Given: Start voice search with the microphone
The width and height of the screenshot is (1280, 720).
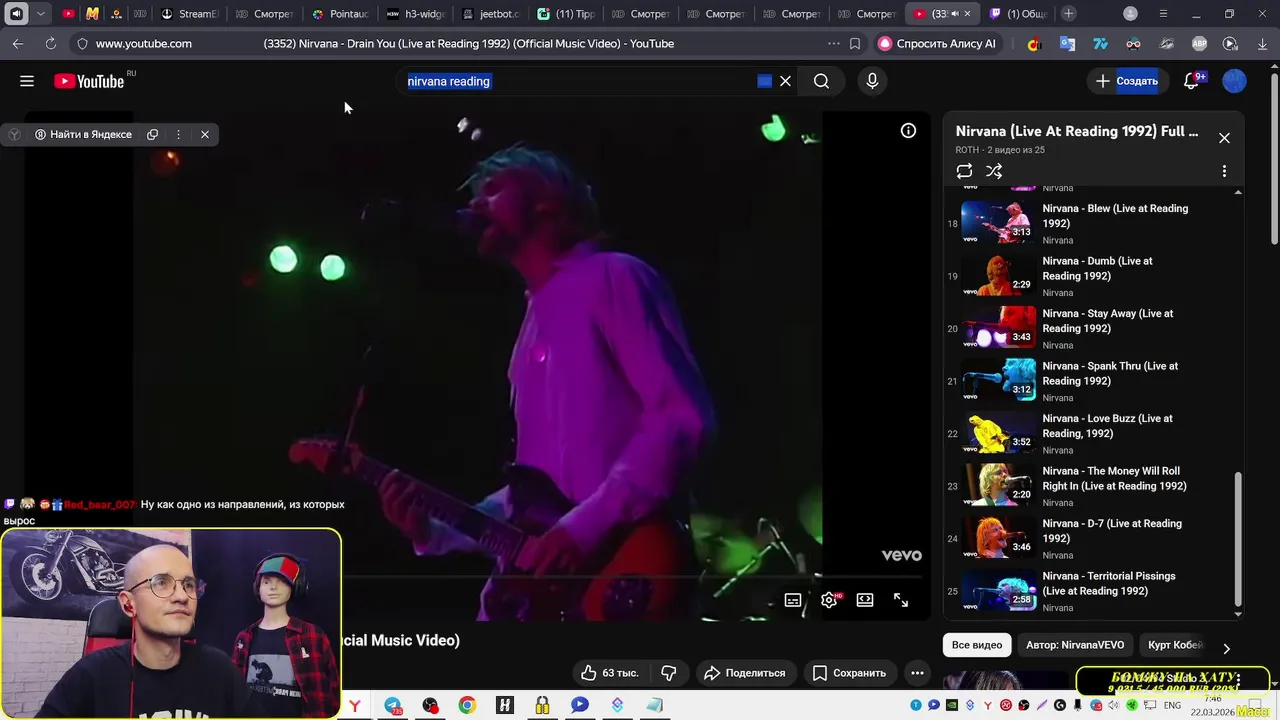Looking at the screenshot, I should [x=872, y=81].
